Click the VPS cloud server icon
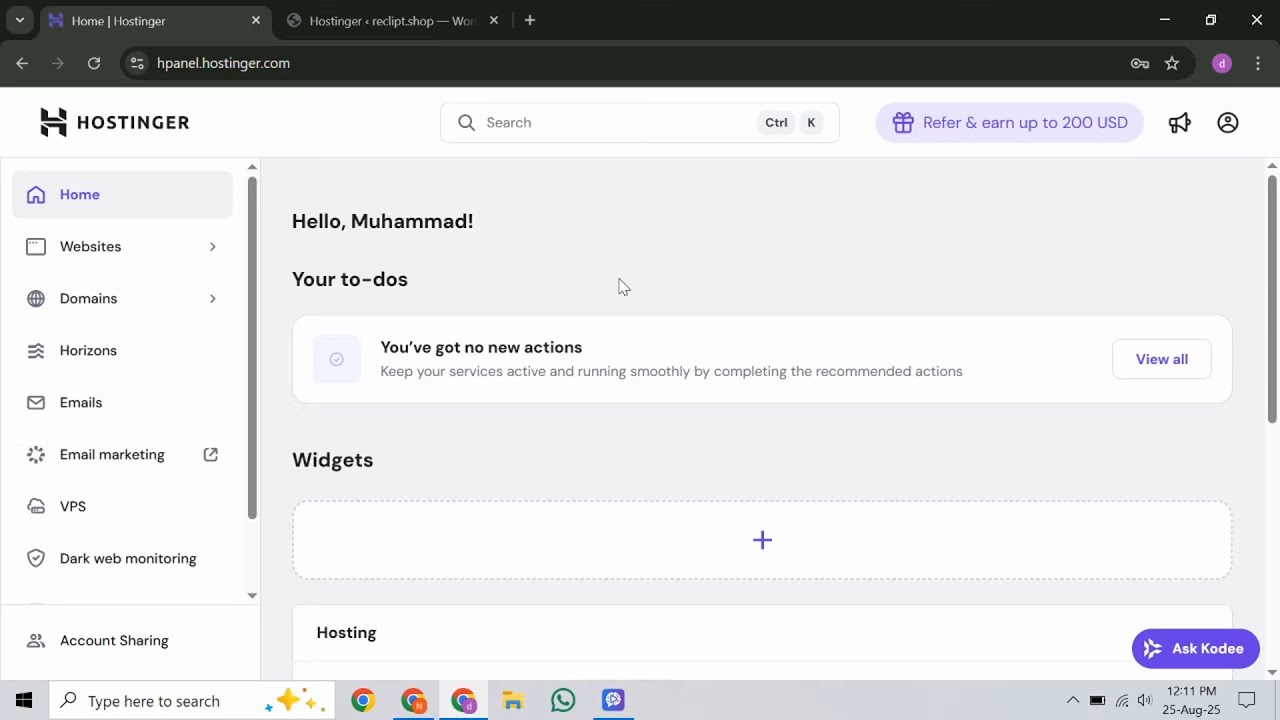The image size is (1280, 720). pyautogui.click(x=36, y=507)
